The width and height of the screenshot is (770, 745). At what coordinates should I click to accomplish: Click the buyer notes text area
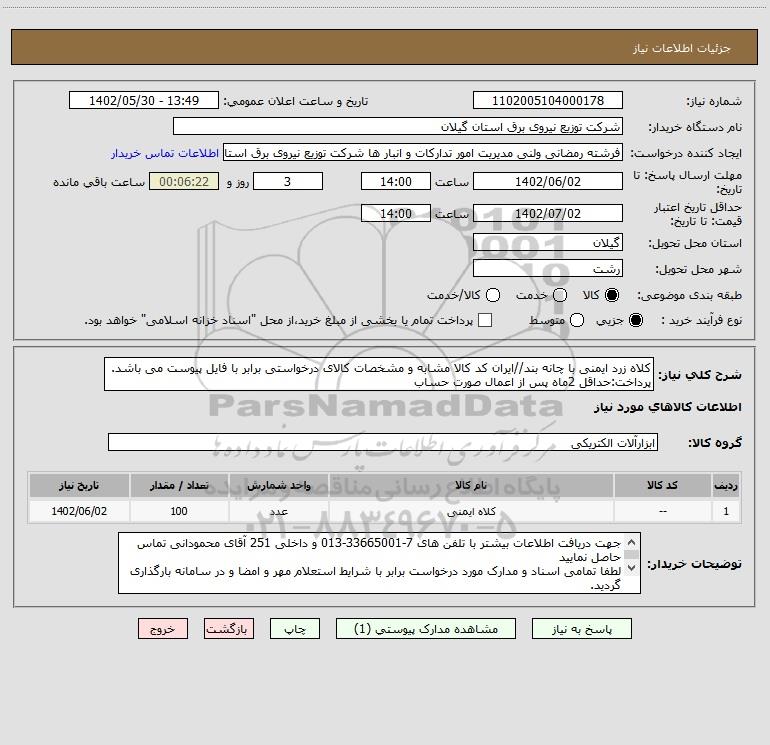click(379, 563)
